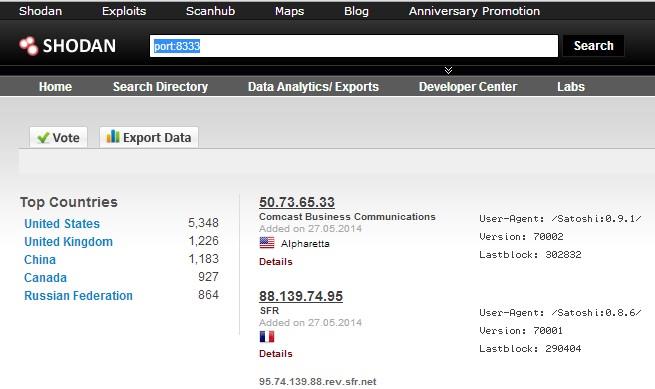655x389 pixels.
Task: Click the 927 count value
Action: tap(208, 277)
